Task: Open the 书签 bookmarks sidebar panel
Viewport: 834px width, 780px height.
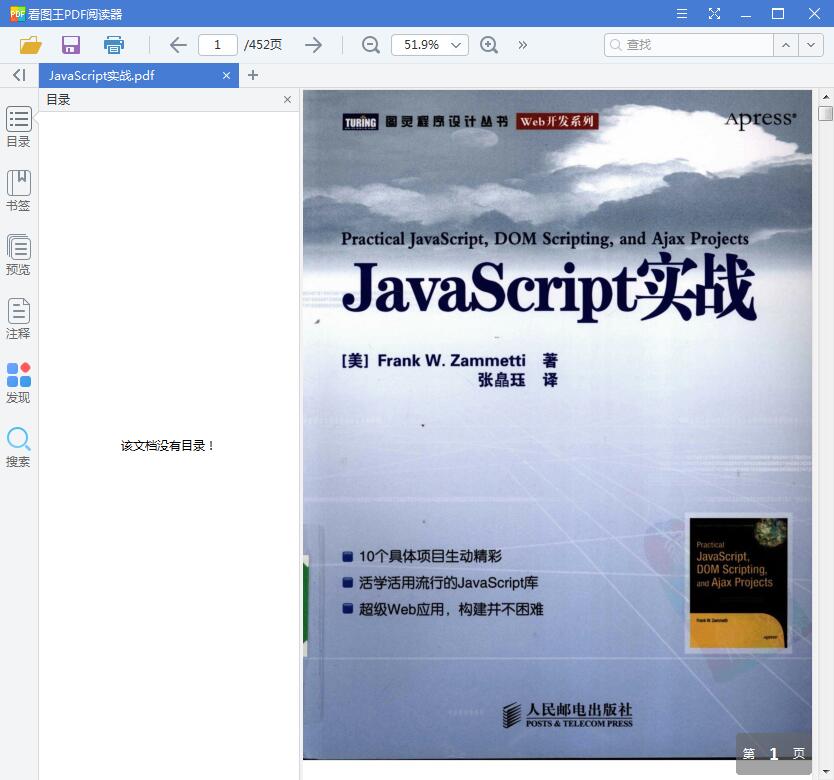Action: [18, 190]
